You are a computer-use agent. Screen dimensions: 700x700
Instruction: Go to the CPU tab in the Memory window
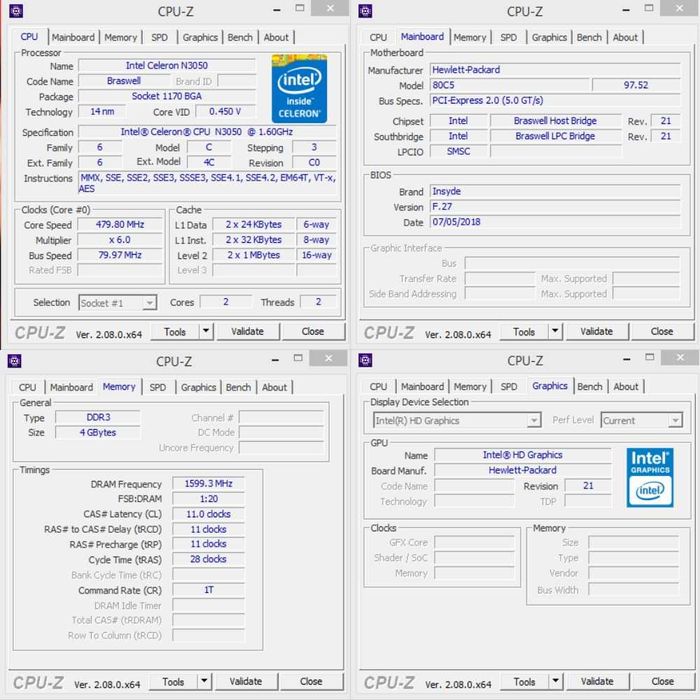27,388
